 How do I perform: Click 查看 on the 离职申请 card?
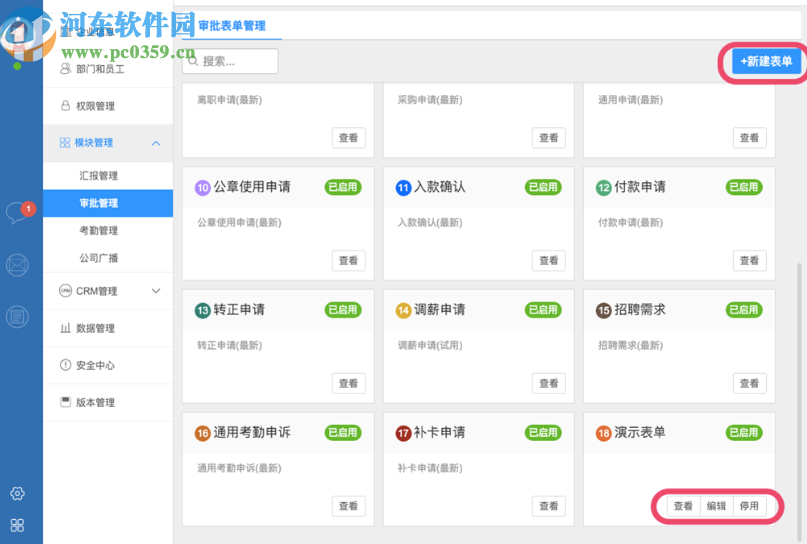(x=348, y=137)
